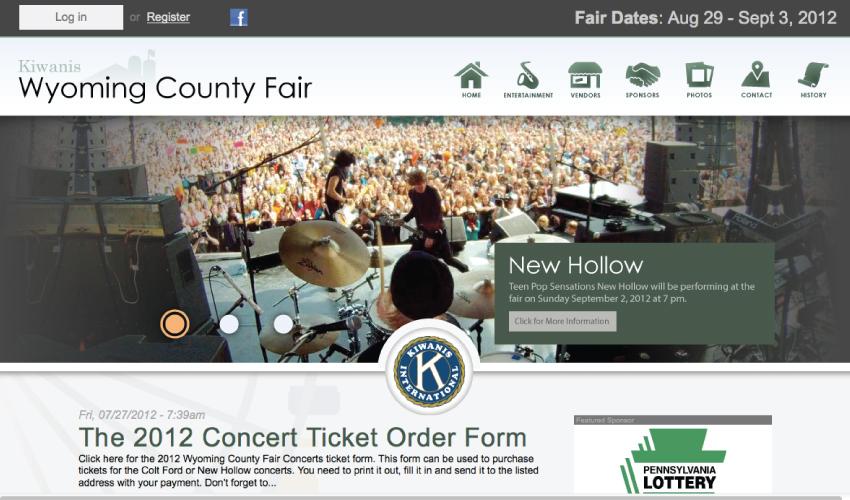850x500 pixels.
Task: Click the Kiwanis International round logo
Action: point(429,371)
